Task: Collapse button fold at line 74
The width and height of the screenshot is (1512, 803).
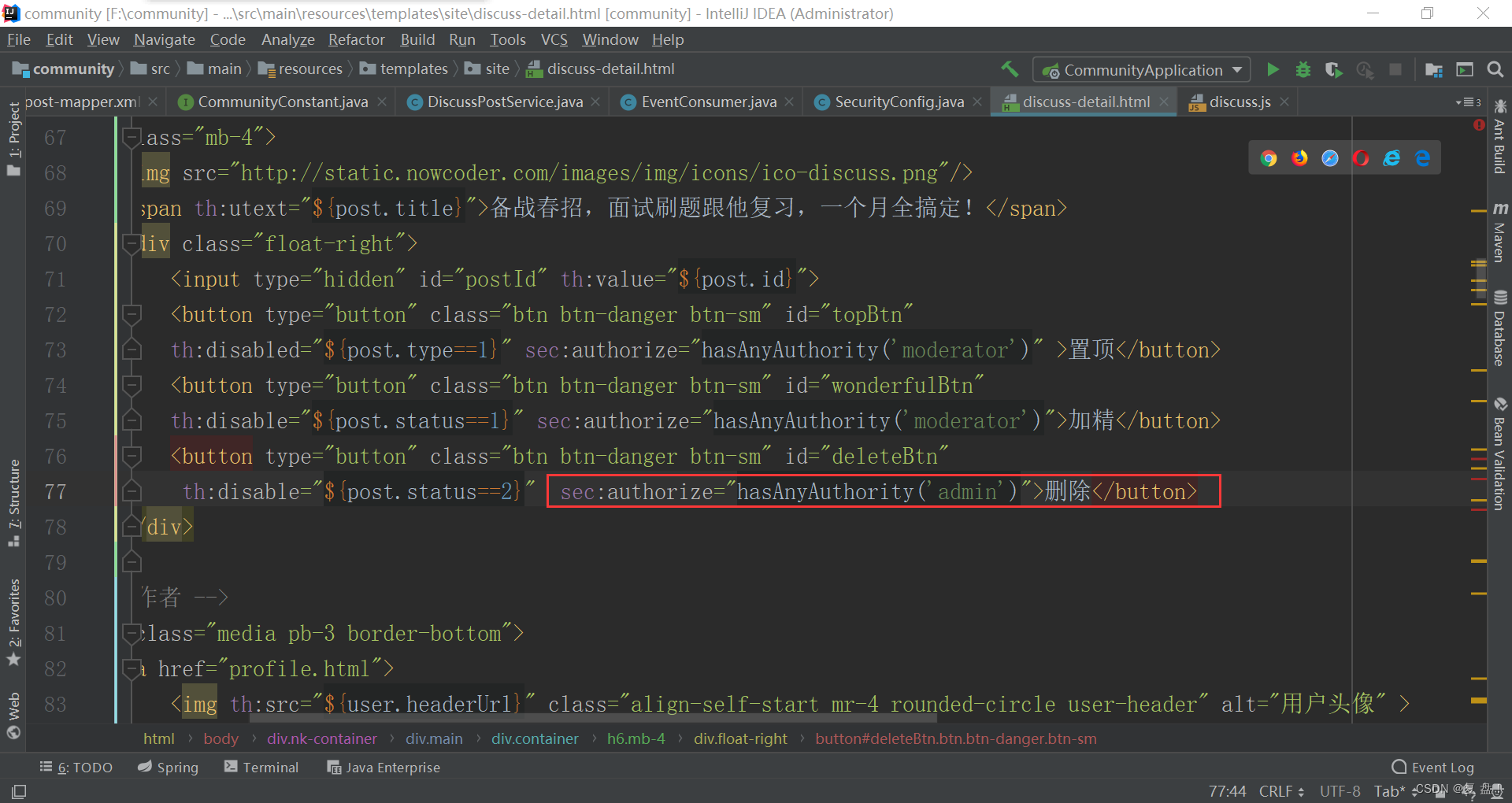Action: (x=132, y=386)
